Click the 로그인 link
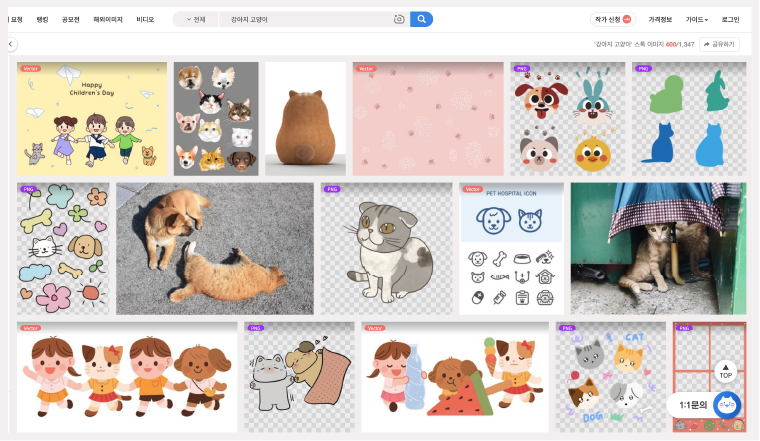 click(x=730, y=19)
